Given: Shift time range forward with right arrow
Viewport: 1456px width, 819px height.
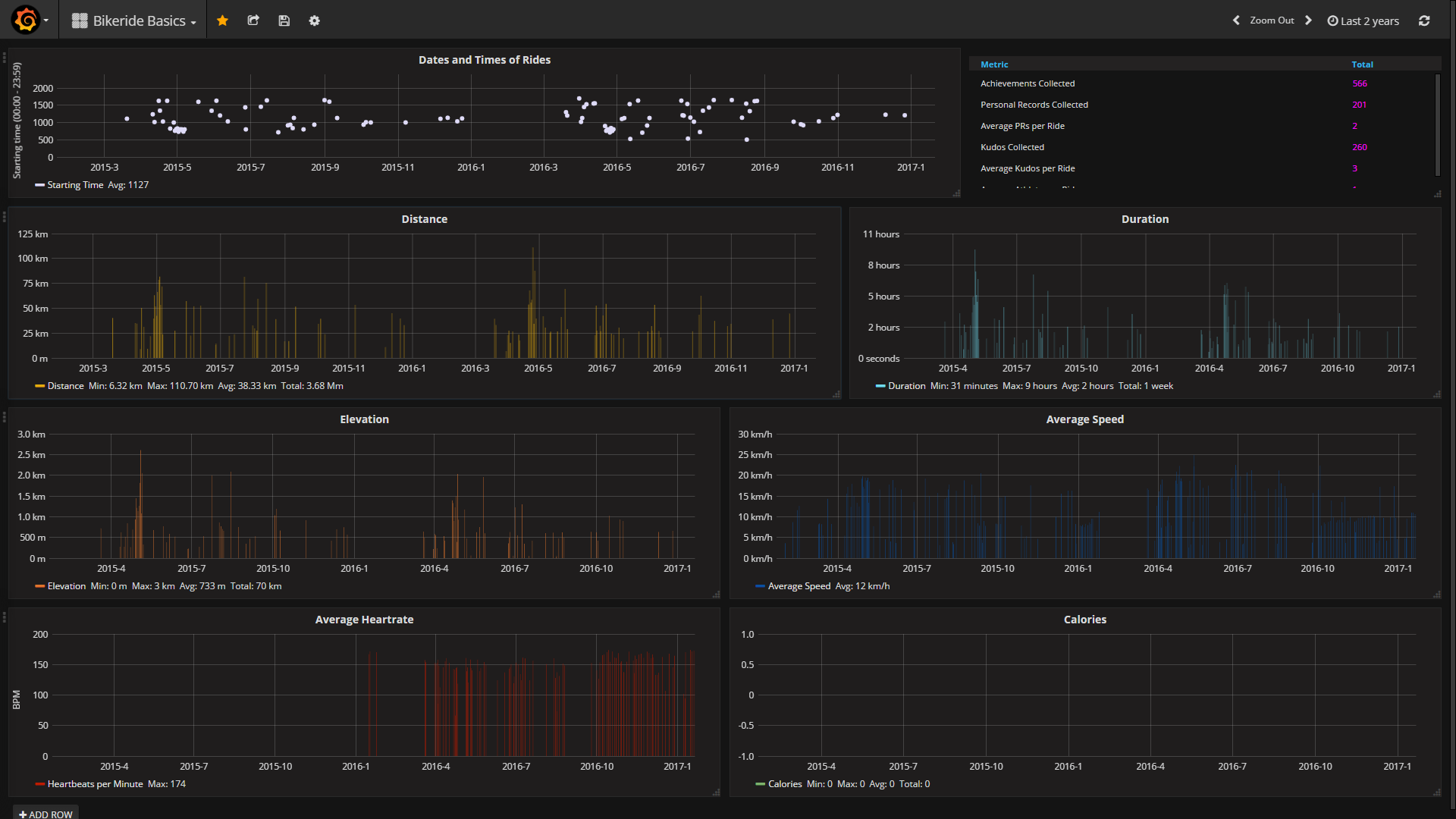Looking at the screenshot, I should (x=1308, y=20).
